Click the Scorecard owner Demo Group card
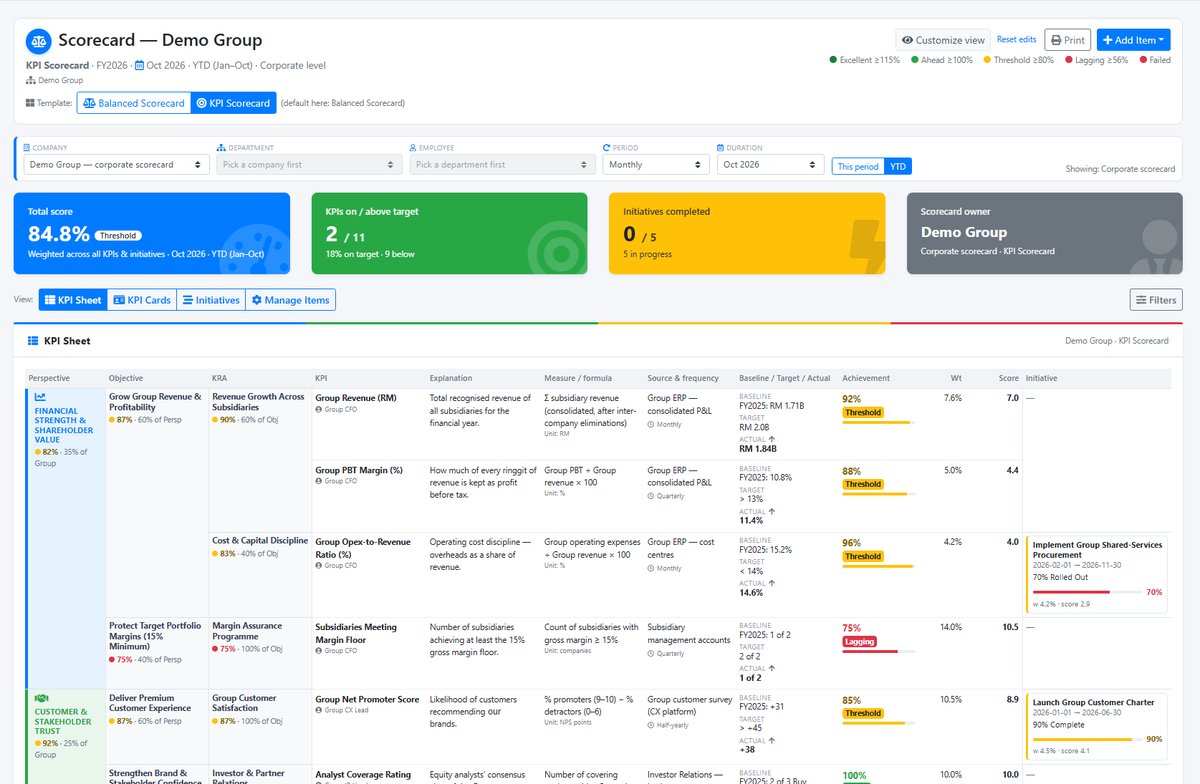 [1045, 233]
